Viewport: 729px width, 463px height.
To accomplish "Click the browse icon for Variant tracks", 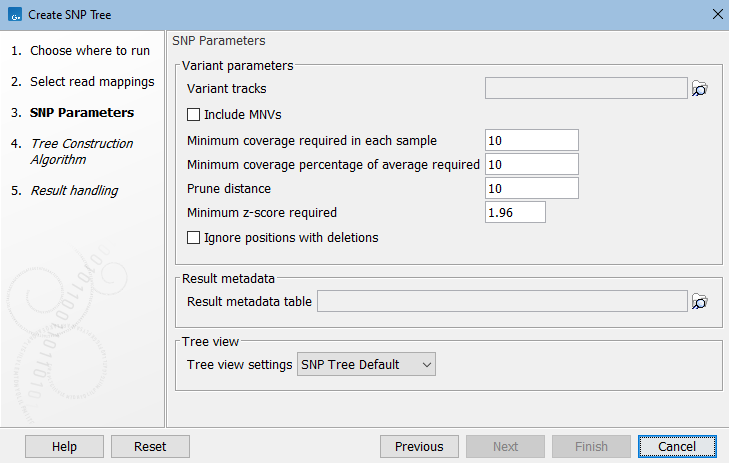I will [700, 89].
